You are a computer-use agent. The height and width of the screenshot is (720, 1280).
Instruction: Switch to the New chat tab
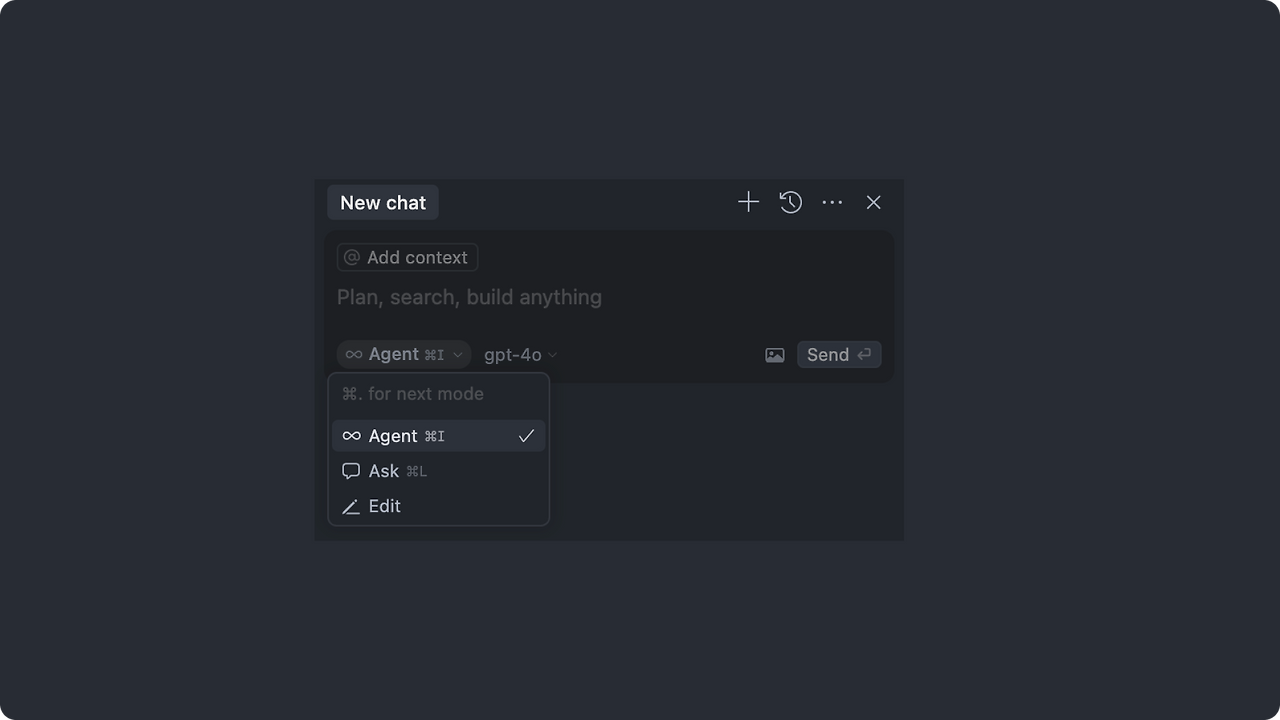tap(383, 203)
